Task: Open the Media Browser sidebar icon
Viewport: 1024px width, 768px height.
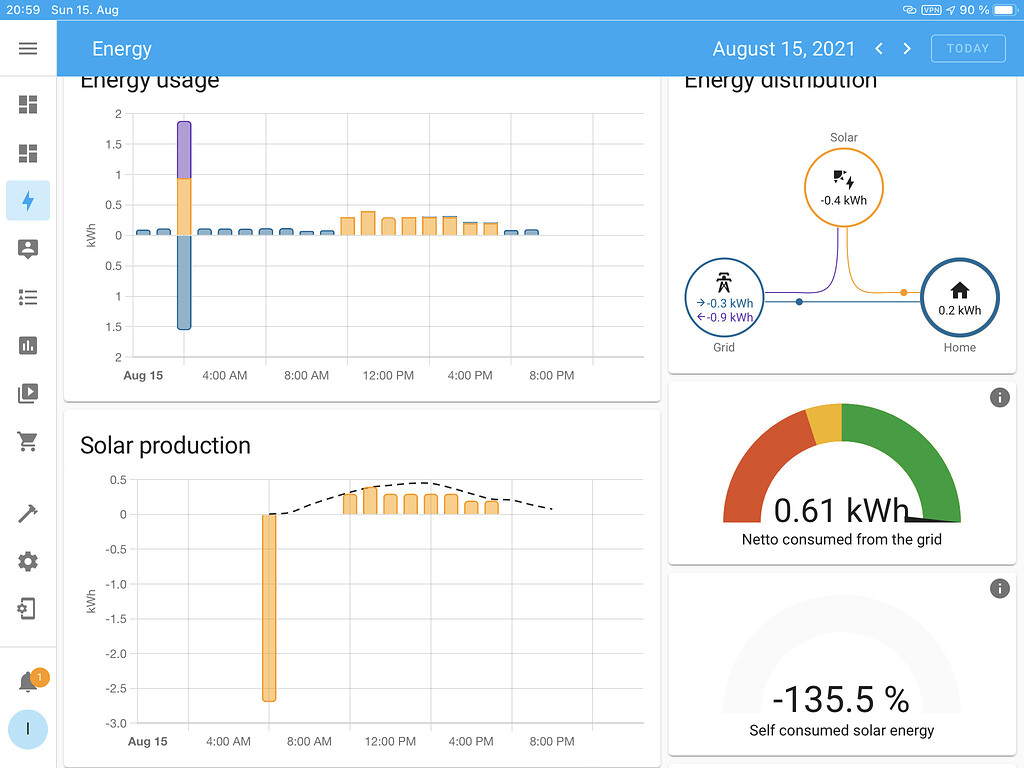Action: (x=27, y=393)
